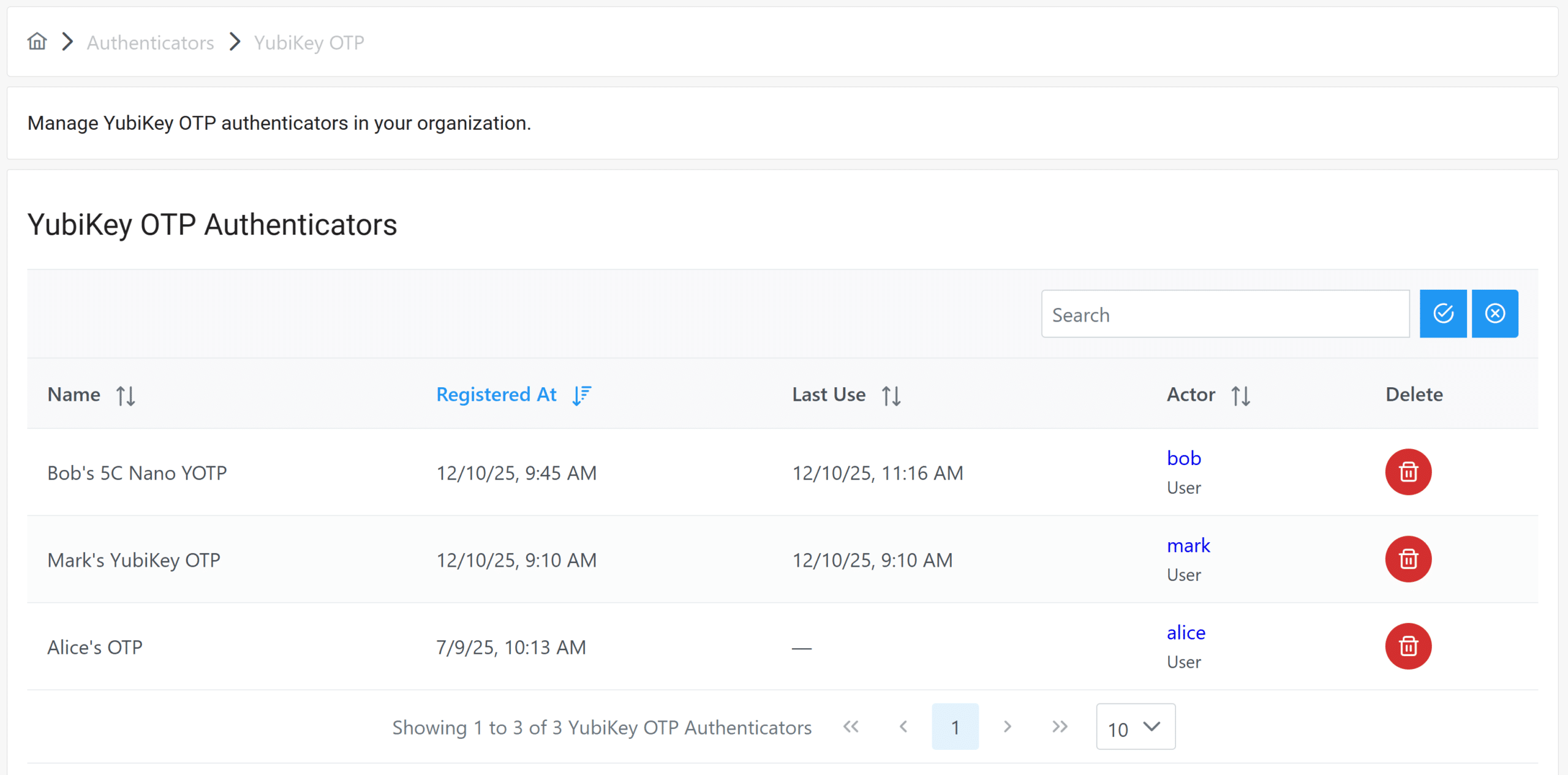The image size is (1568, 775).
Task: Clear search with the X button
Action: [1494, 314]
